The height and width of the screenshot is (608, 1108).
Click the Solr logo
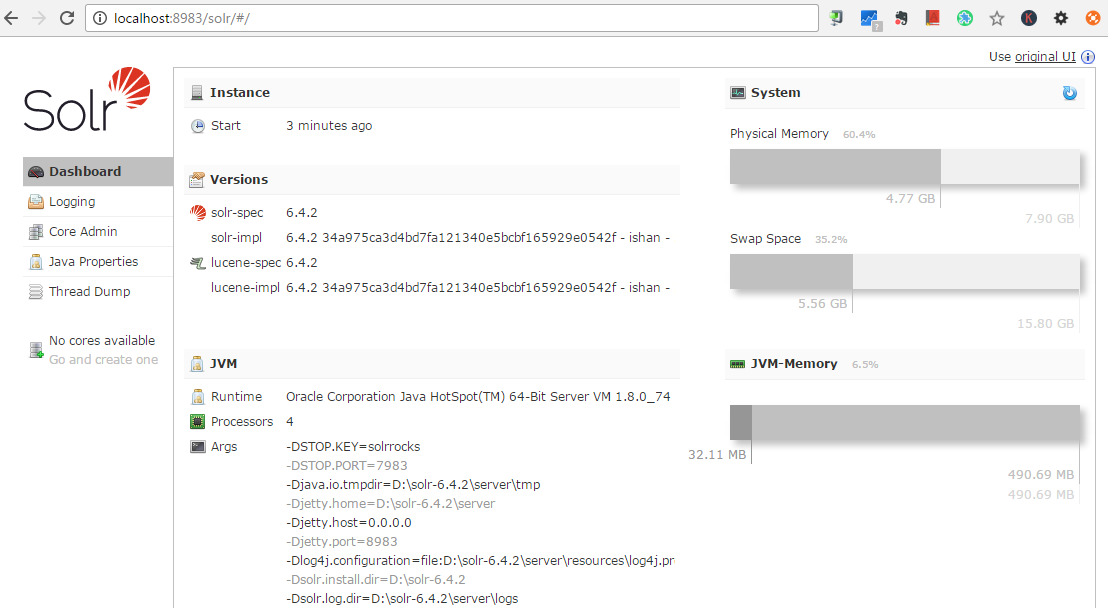click(85, 100)
